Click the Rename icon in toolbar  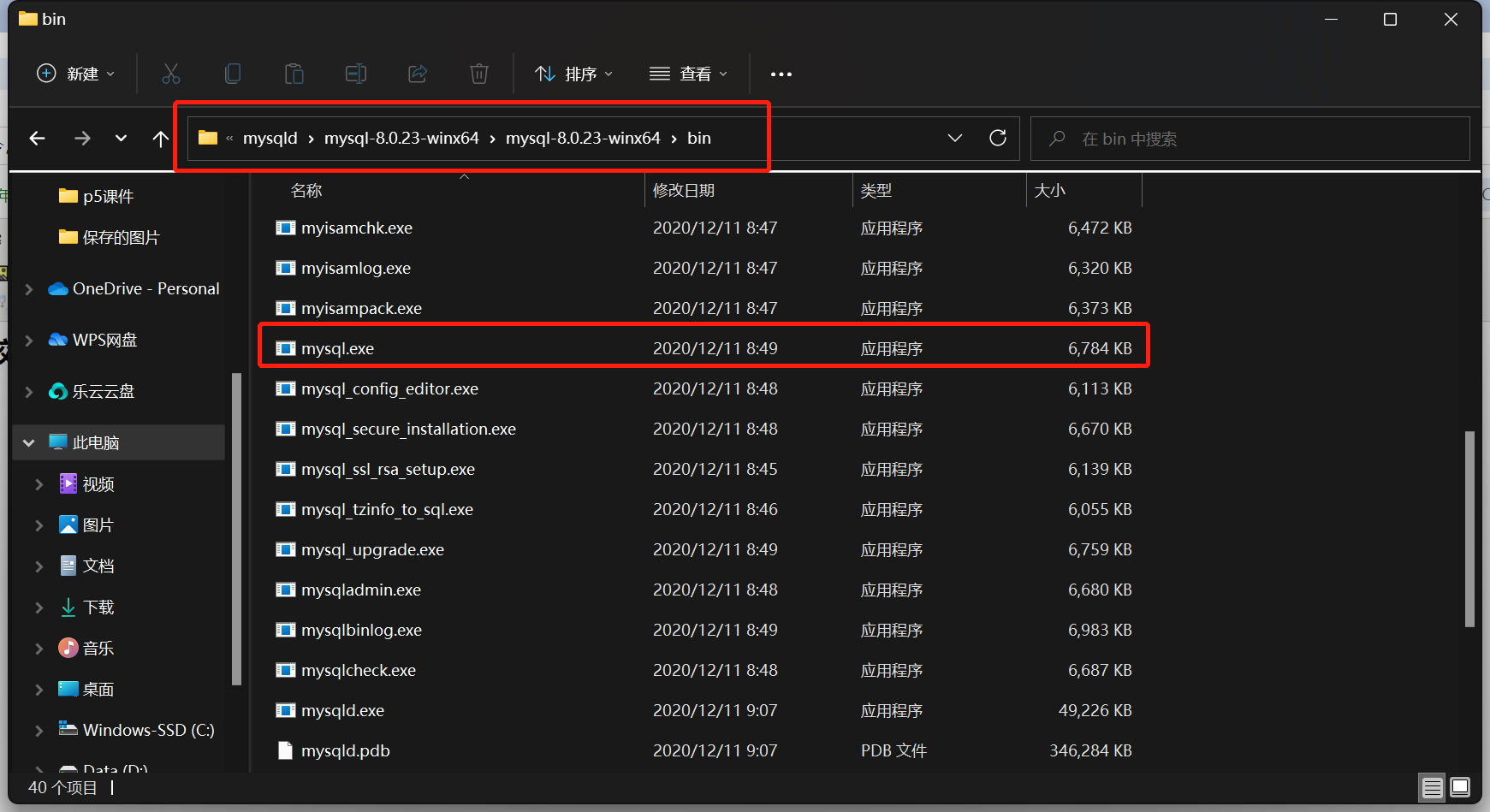tap(356, 74)
